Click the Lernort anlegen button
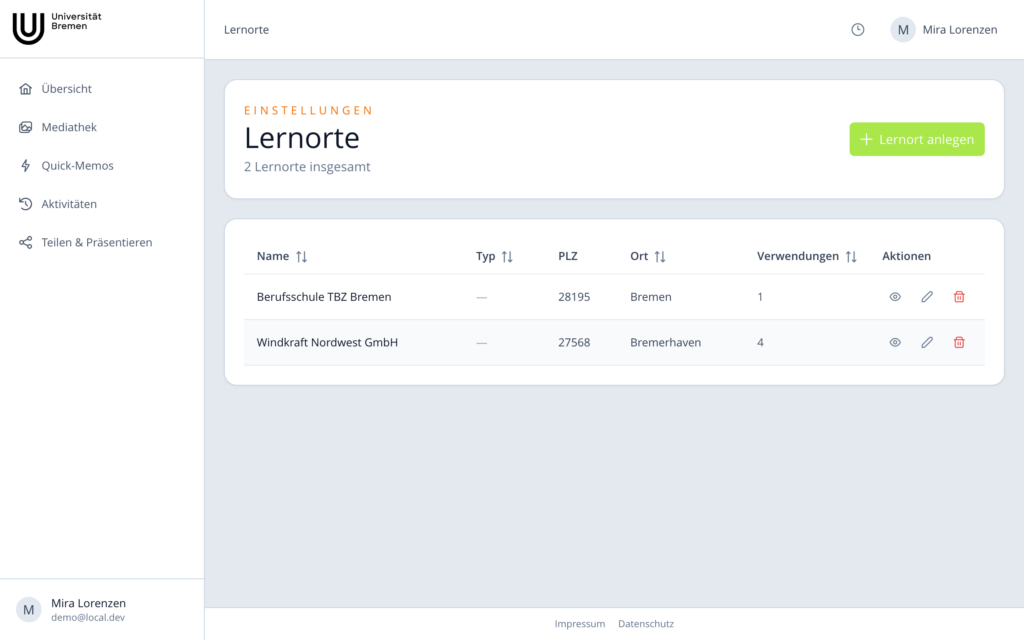 pyautogui.click(x=917, y=139)
